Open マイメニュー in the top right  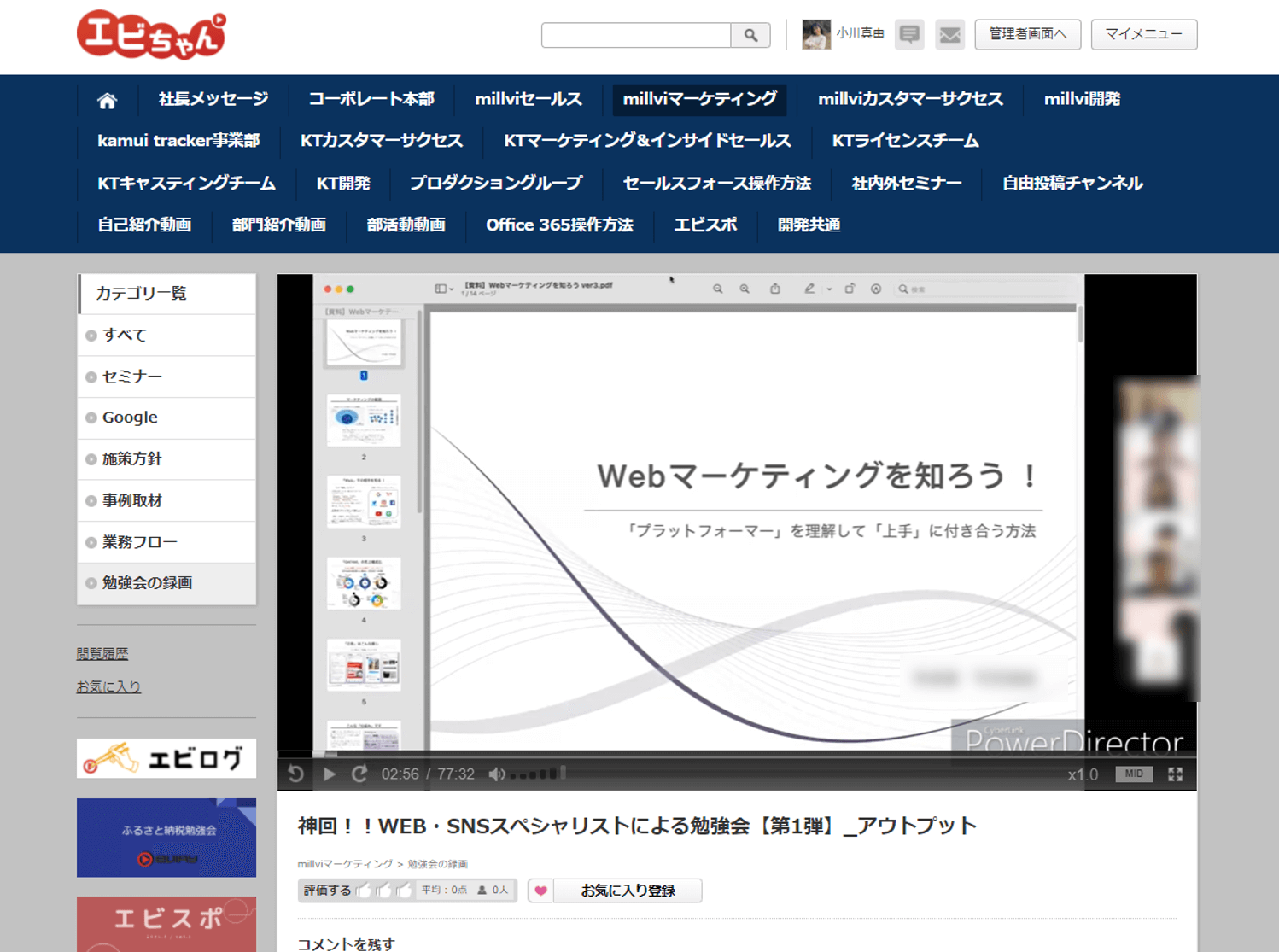1144,35
